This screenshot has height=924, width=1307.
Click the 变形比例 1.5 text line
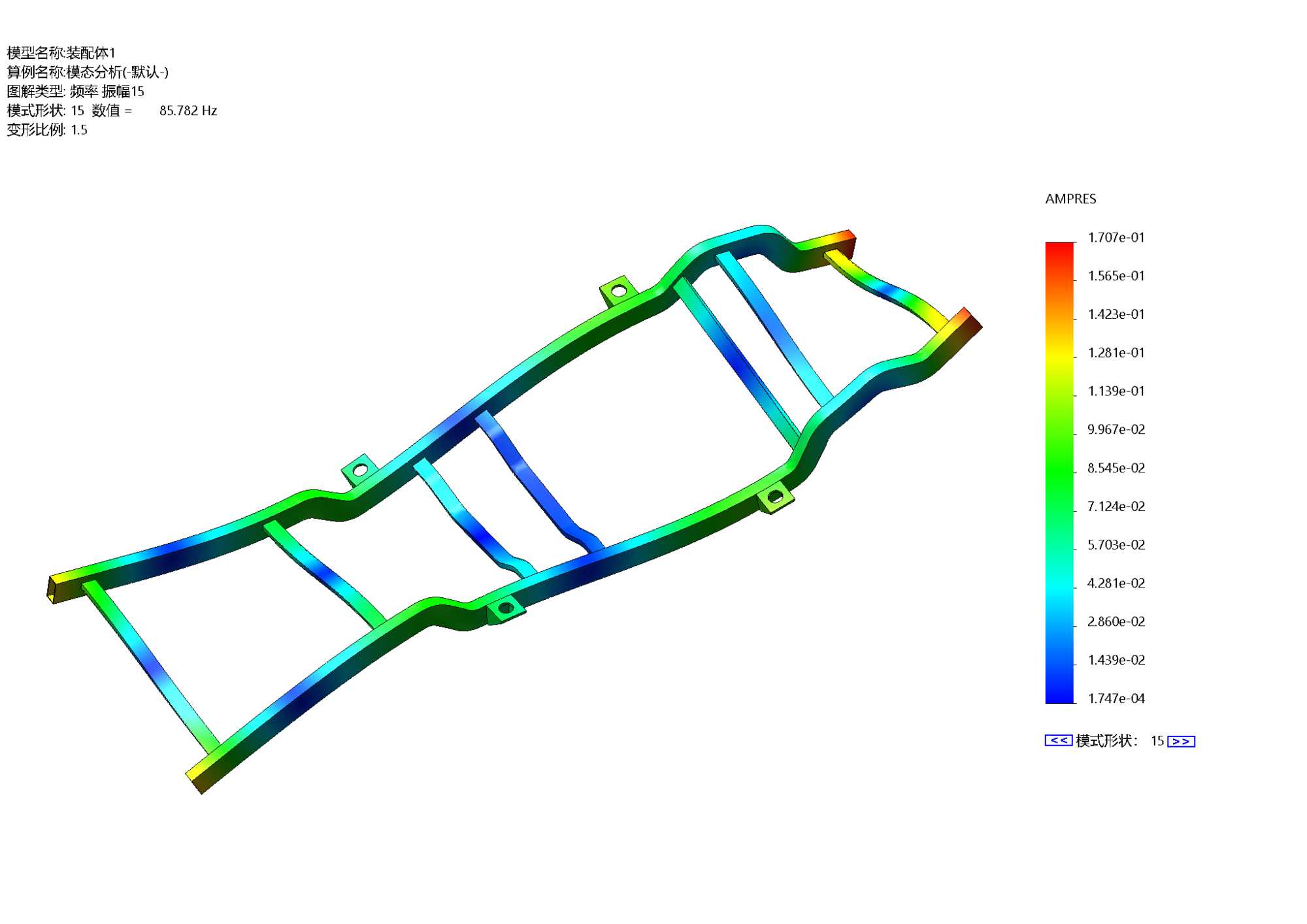47,129
